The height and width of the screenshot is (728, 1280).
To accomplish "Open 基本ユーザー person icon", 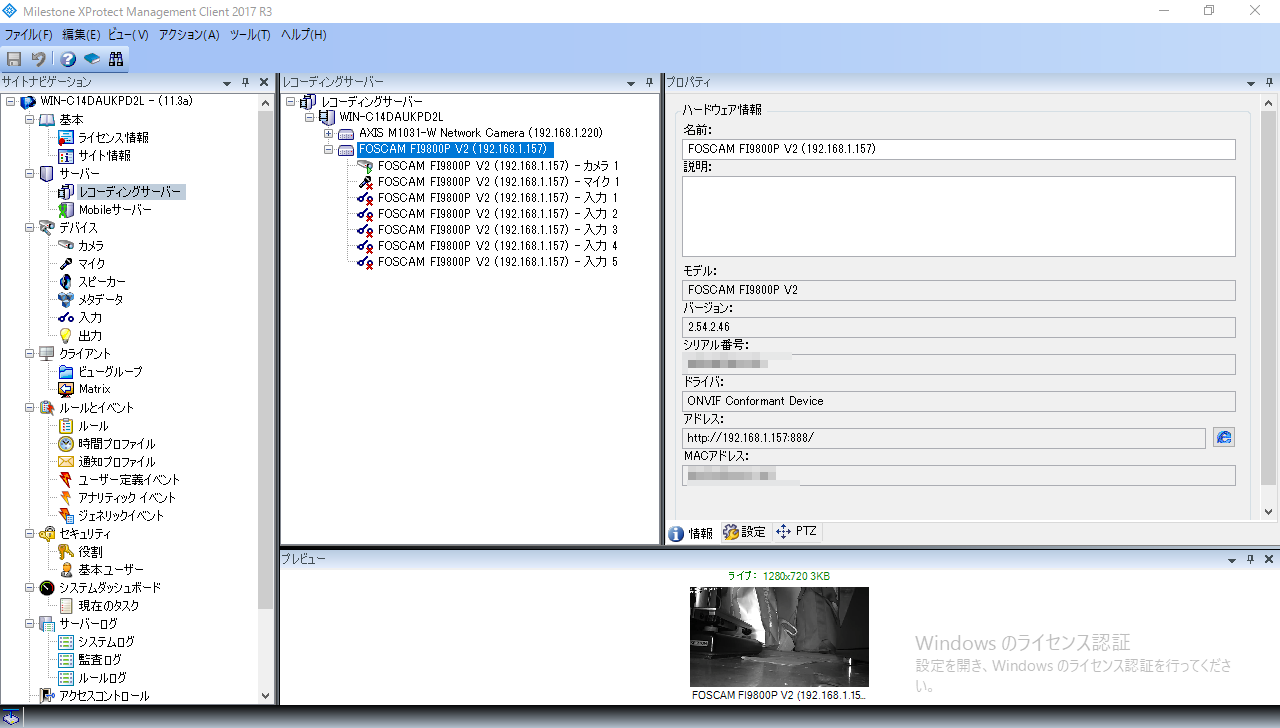I will point(66,570).
